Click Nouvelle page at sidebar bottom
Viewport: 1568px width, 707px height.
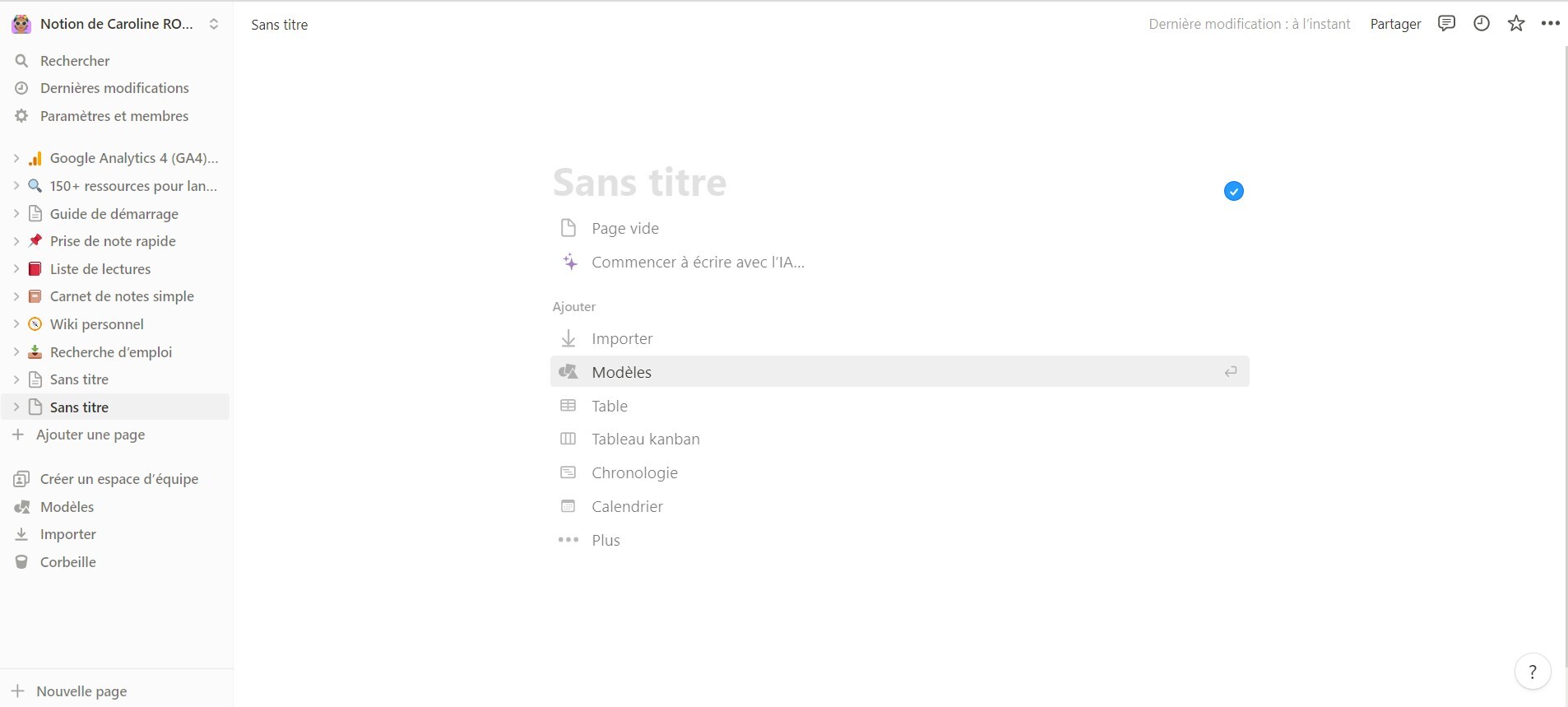(81, 691)
